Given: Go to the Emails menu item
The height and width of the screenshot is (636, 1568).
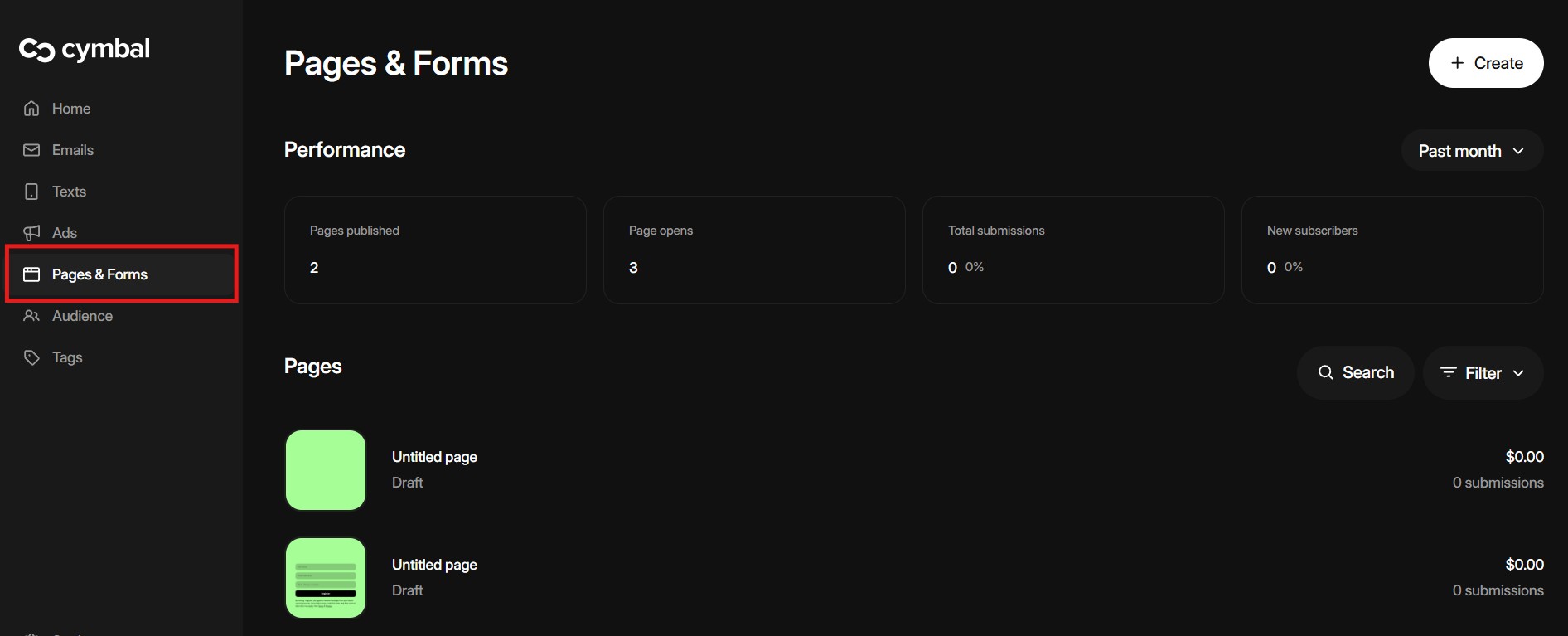Looking at the screenshot, I should click(73, 150).
